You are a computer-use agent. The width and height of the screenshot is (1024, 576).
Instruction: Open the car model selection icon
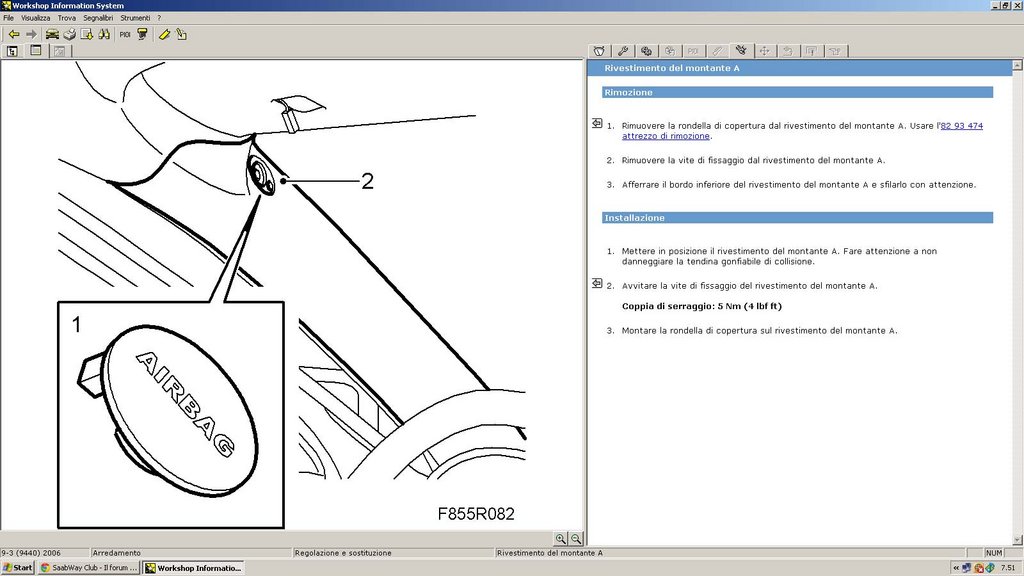(x=52, y=35)
